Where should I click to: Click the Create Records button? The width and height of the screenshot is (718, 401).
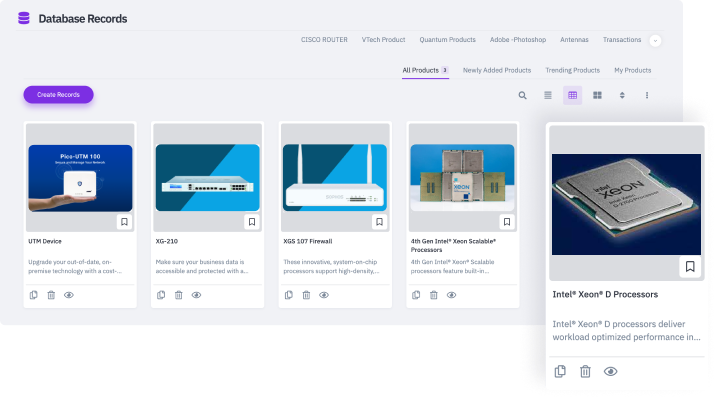point(59,95)
